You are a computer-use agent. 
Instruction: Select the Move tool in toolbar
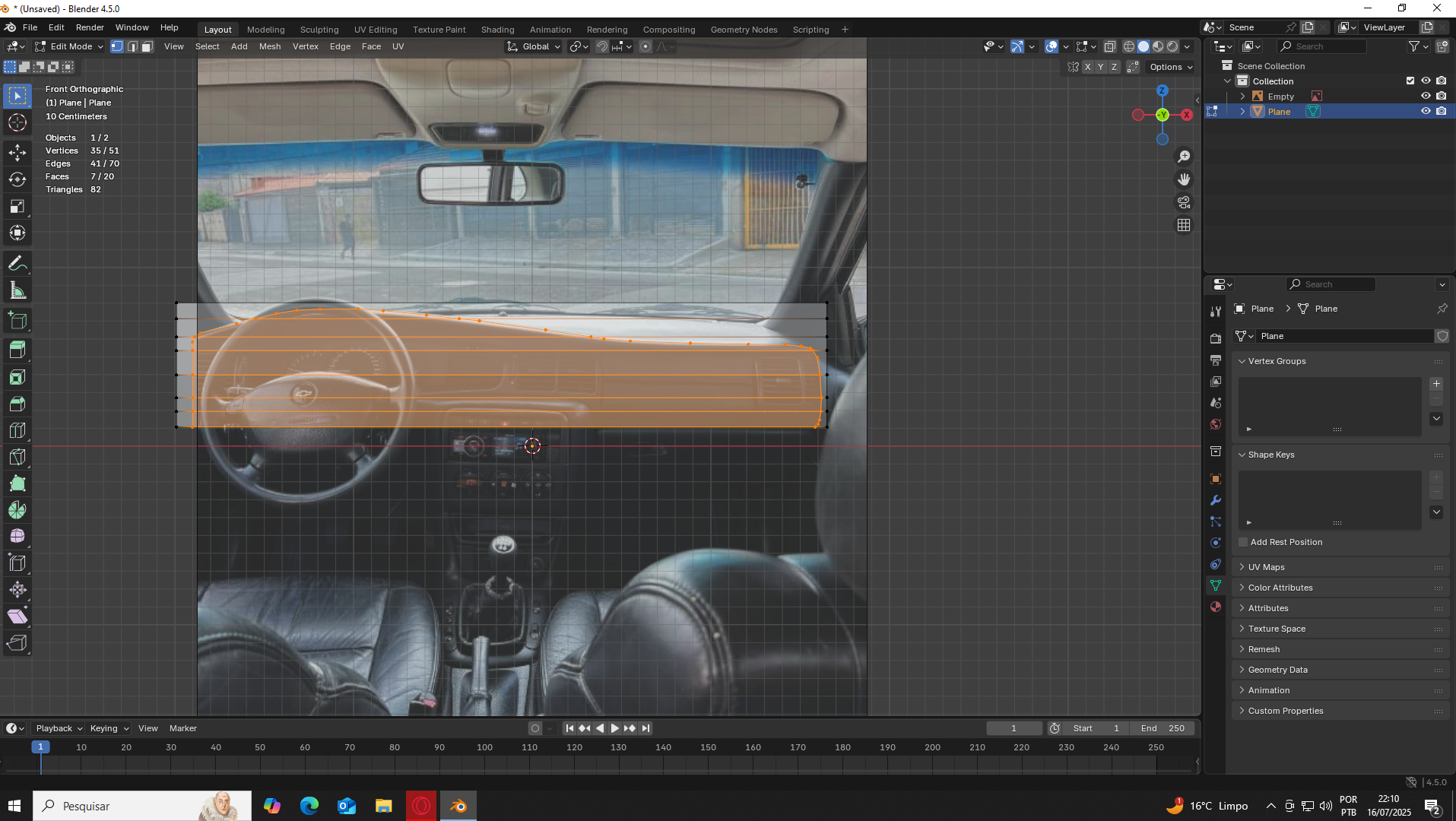click(17, 153)
